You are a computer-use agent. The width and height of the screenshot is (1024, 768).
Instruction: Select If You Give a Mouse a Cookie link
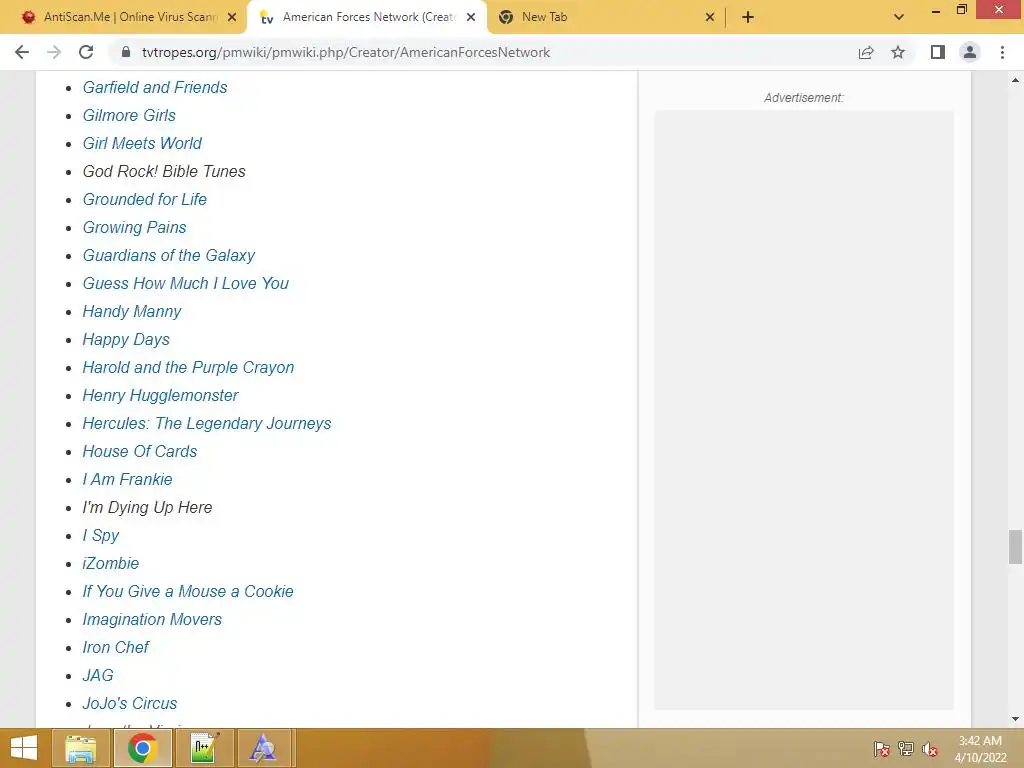pyautogui.click(x=187, y=592)
